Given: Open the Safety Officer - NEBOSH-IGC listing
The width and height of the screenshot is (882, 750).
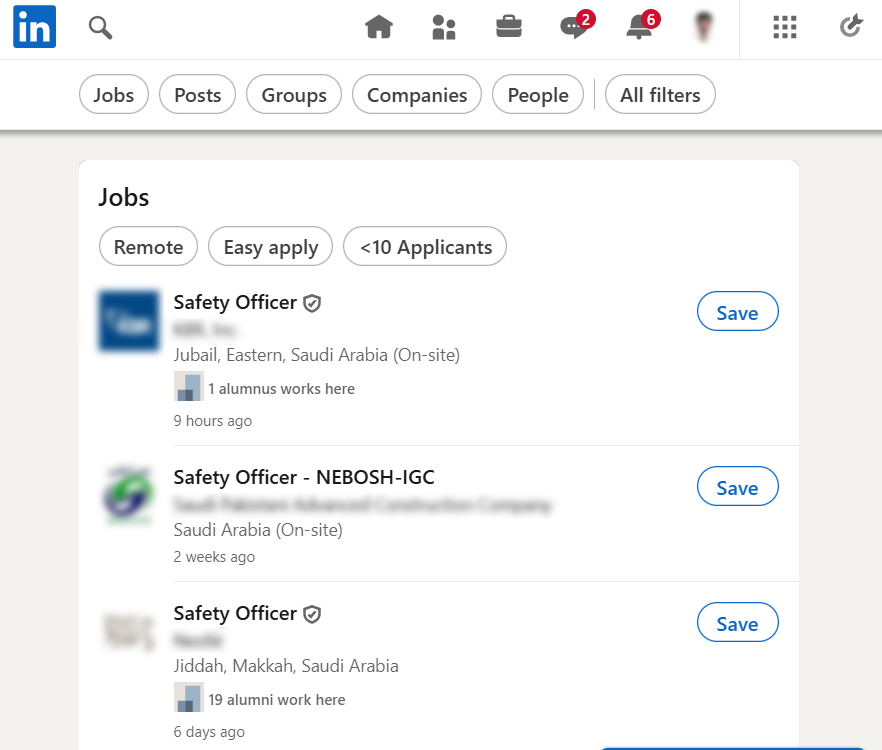Looking at the screenshot, I should [x=304, y=477].
